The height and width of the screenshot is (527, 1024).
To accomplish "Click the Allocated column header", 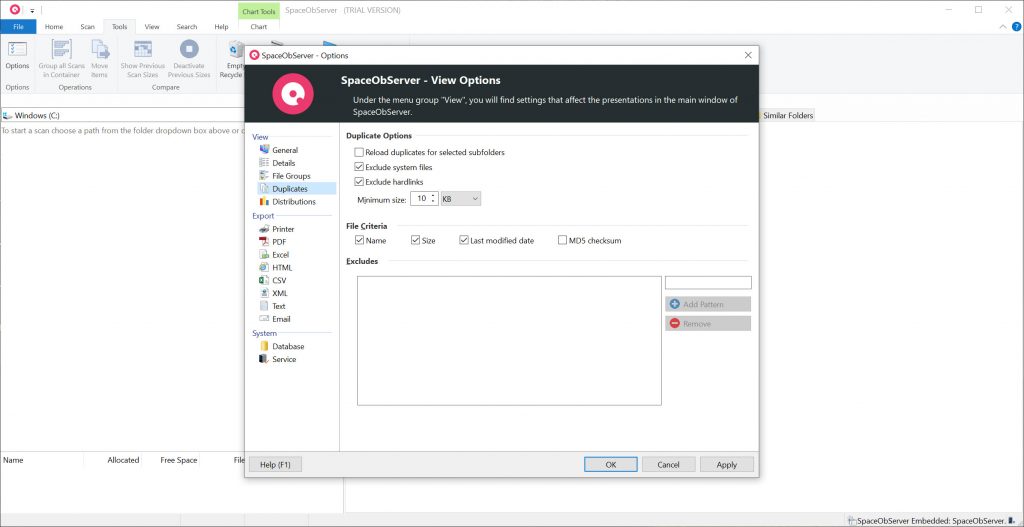I will 123,460.
